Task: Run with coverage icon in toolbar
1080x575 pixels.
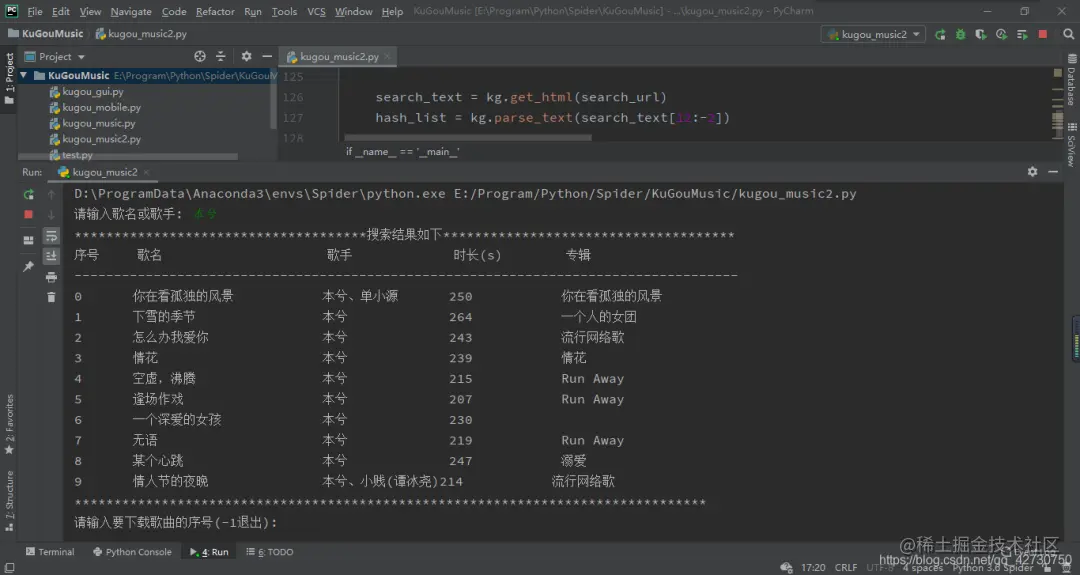Action: (981, 34)
